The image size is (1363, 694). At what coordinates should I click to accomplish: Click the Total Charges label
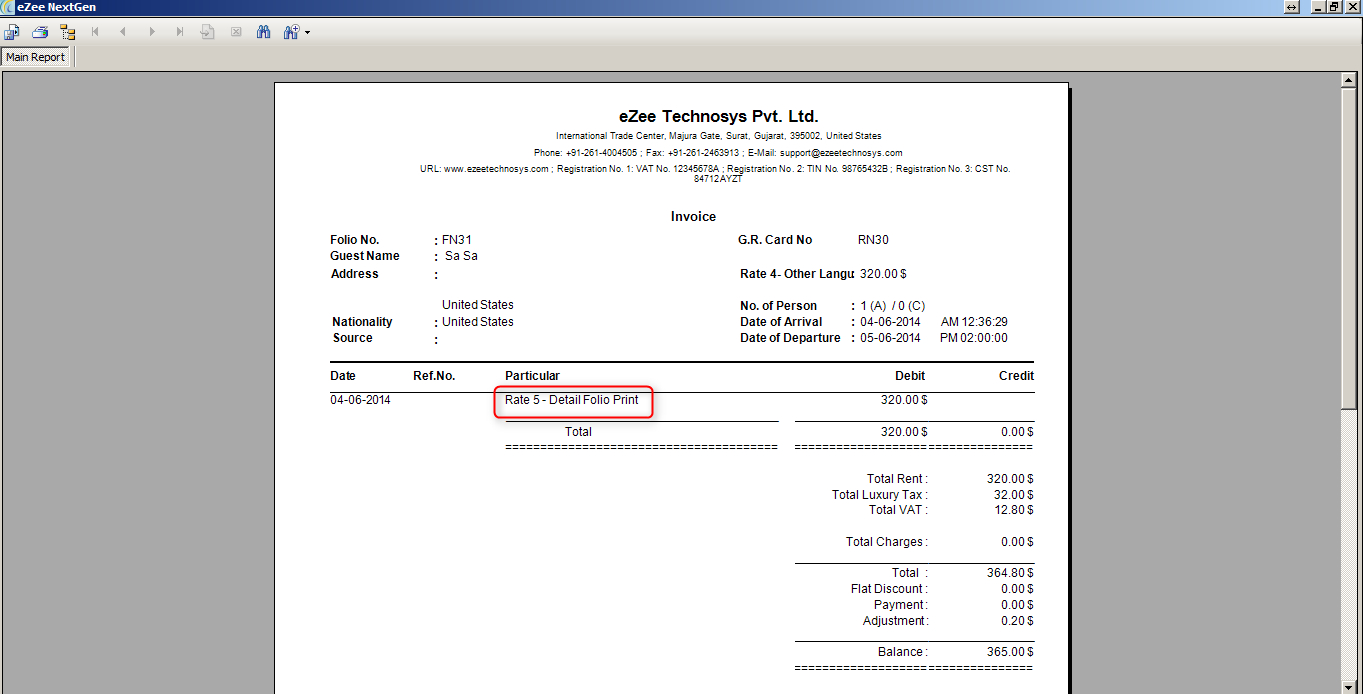[x=886, y=542]
